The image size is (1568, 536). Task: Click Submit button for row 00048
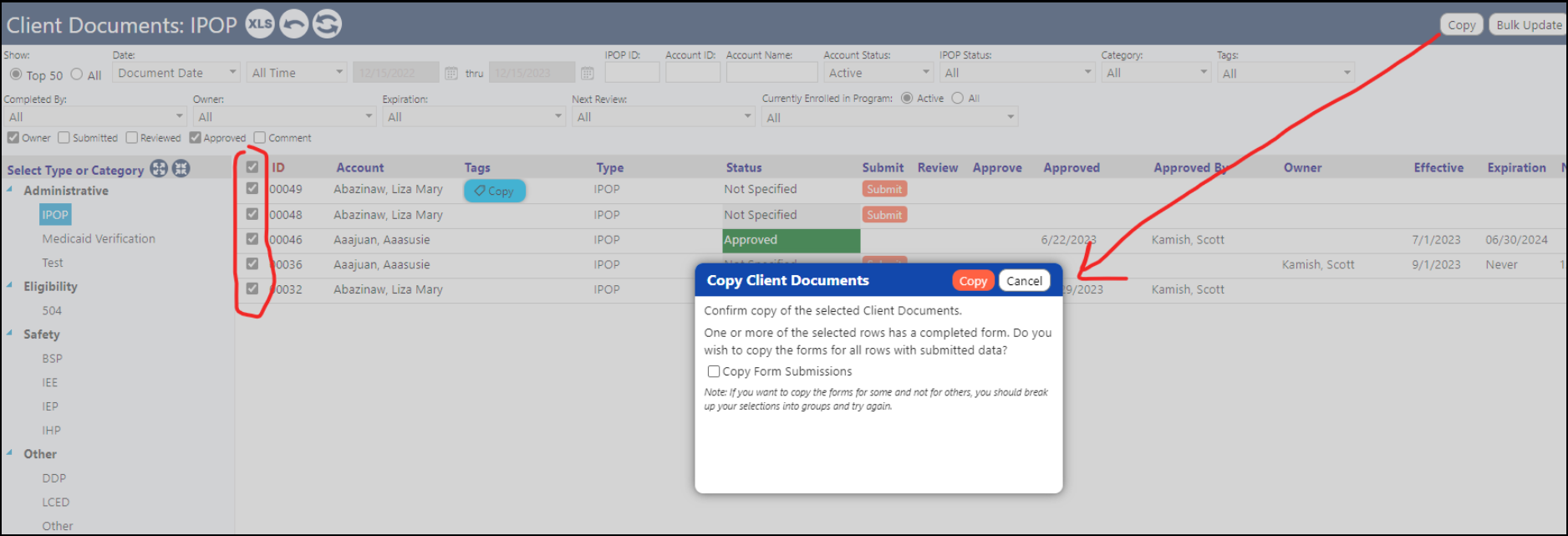point(884,215)
